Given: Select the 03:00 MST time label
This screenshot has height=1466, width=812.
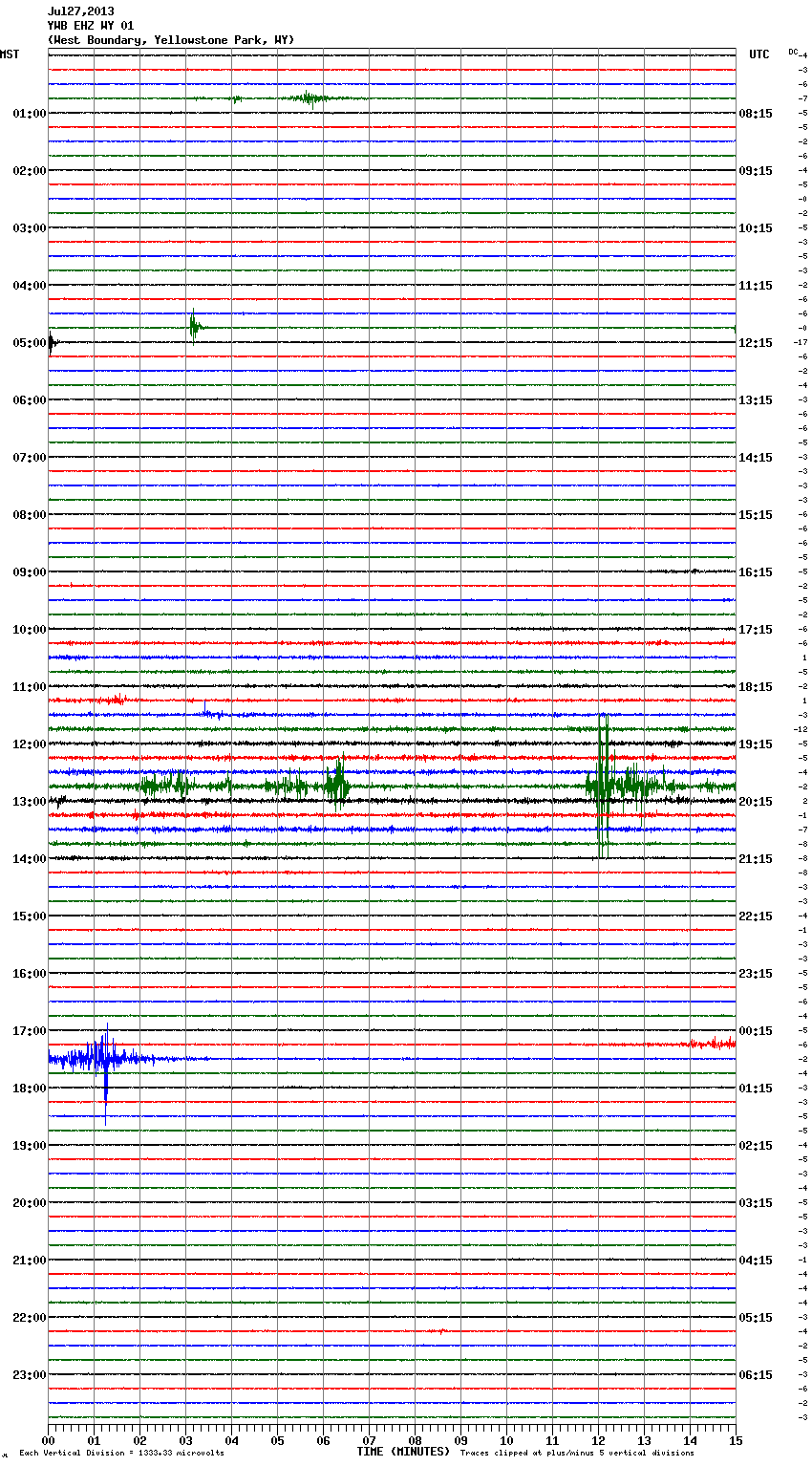Looking at the screenshot, I should click(30, 228).
